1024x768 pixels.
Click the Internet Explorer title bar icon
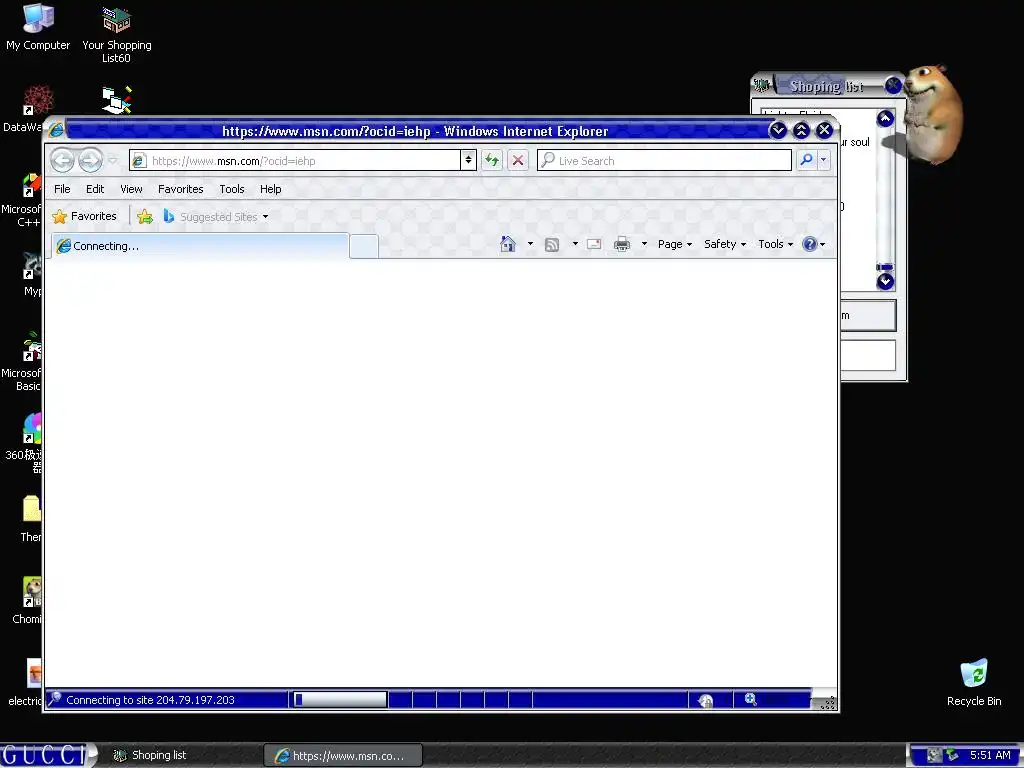point(57,129)
